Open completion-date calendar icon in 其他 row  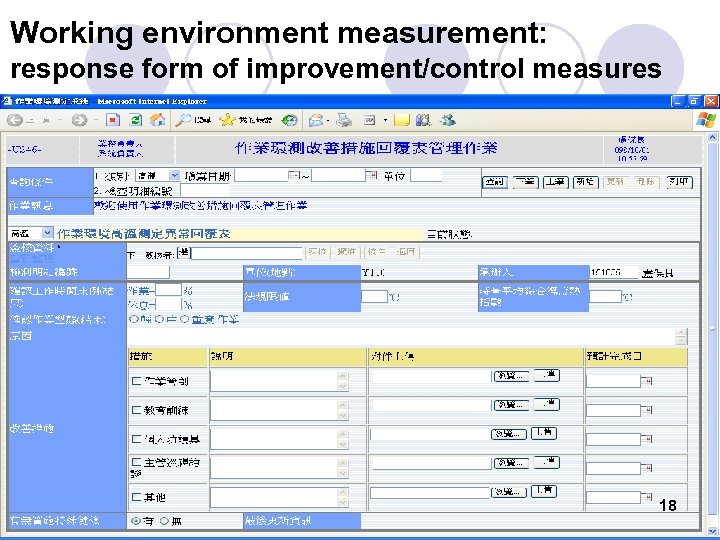647,497
